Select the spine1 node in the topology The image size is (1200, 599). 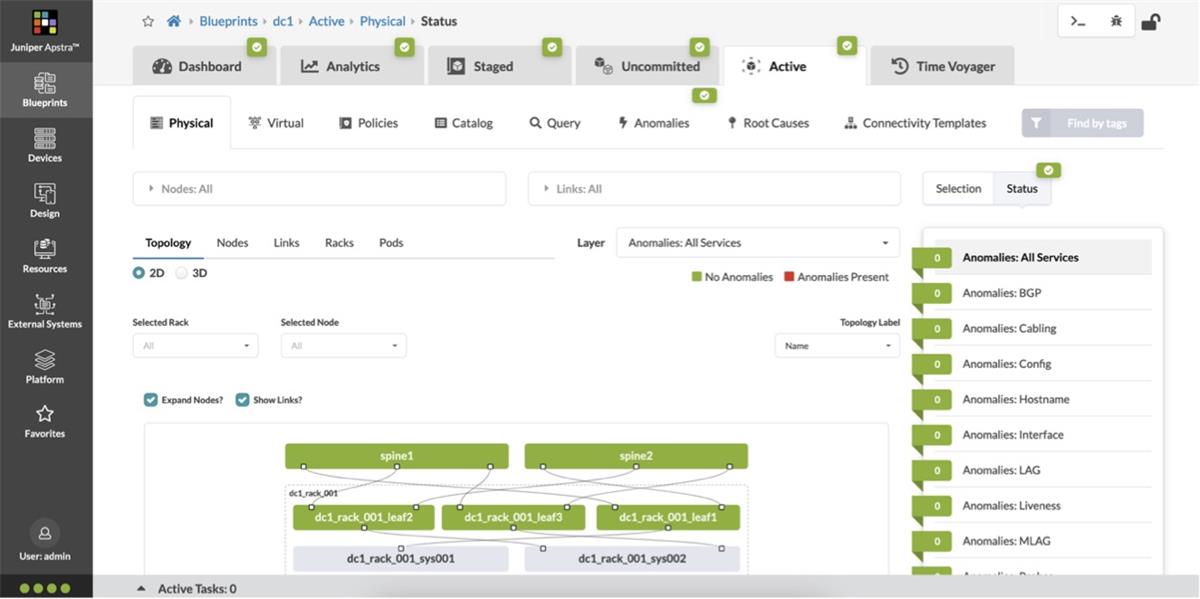coord(397,455)
